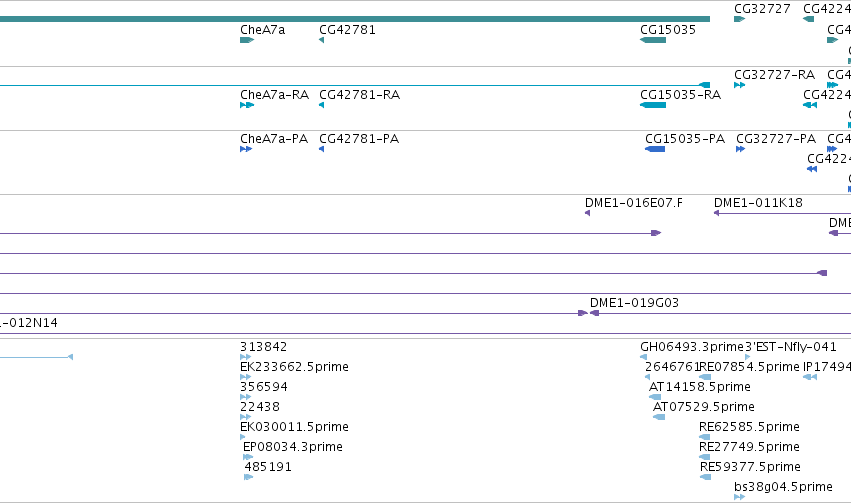Click the CG42781-RA transcript label
Image resolution: width=851 pixels, height=503 pixels.
(x=359, y=95)
